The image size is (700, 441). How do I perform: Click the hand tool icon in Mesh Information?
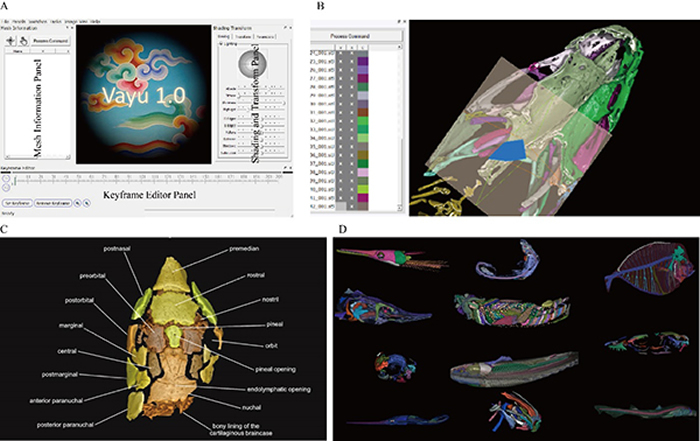[24, 42]
